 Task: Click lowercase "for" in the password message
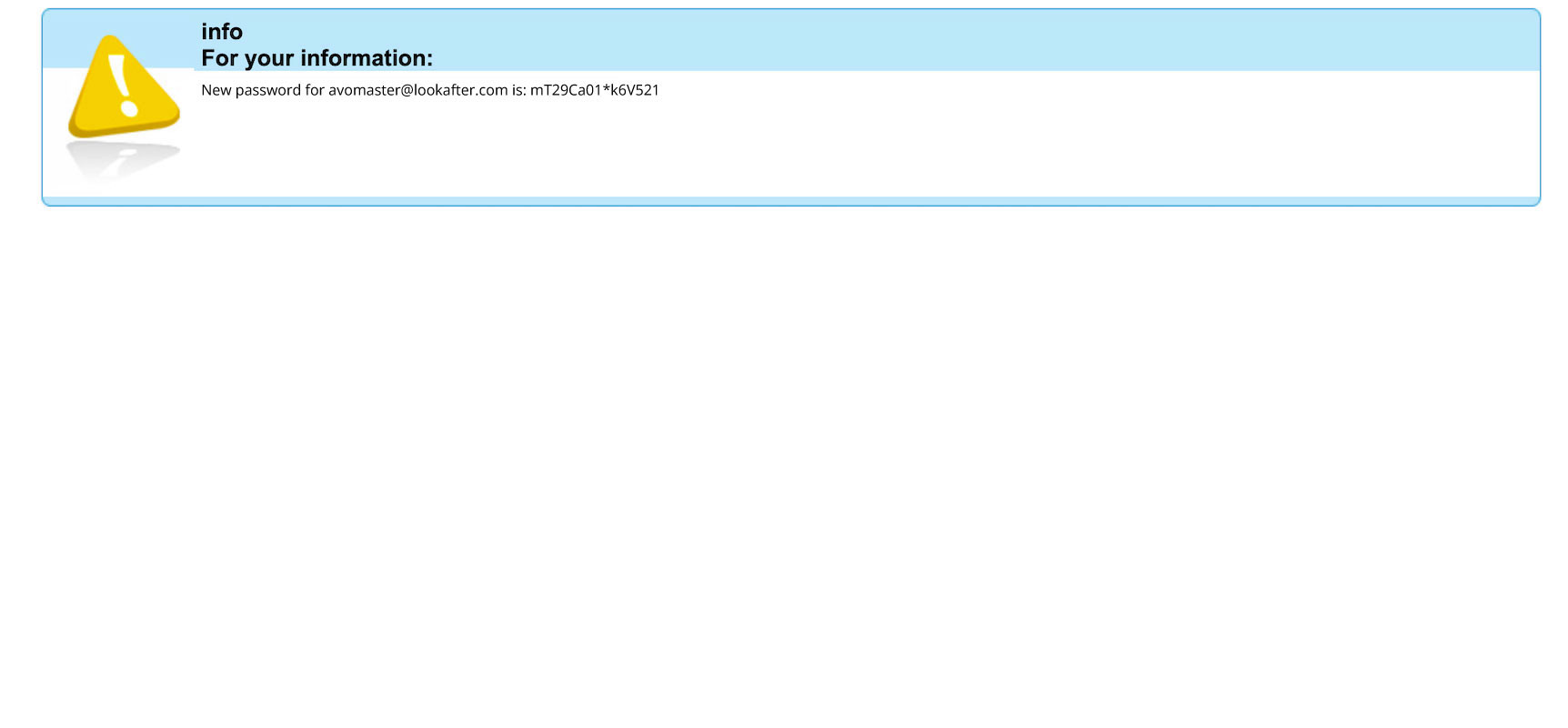(x=315, y=90)
